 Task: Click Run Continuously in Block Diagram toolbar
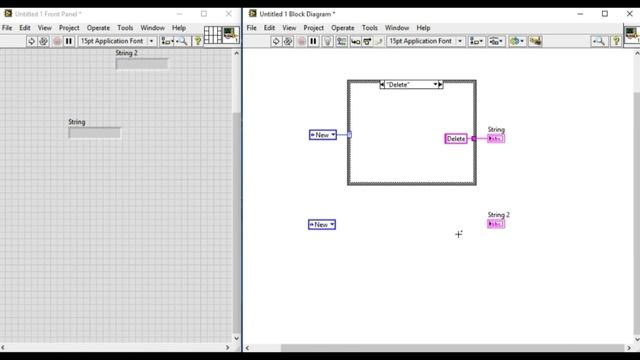288,41
